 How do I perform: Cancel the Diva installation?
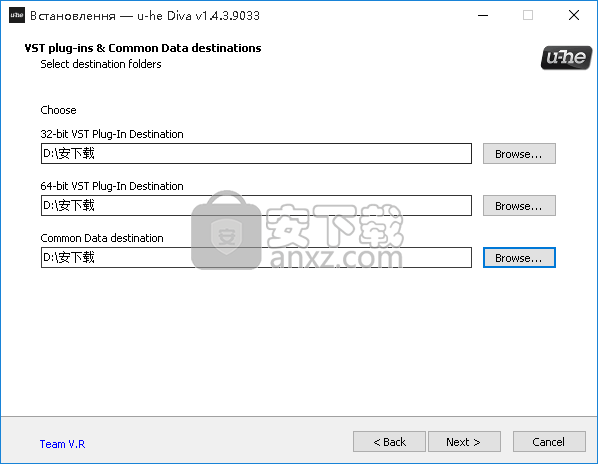[x=549, y=442]
